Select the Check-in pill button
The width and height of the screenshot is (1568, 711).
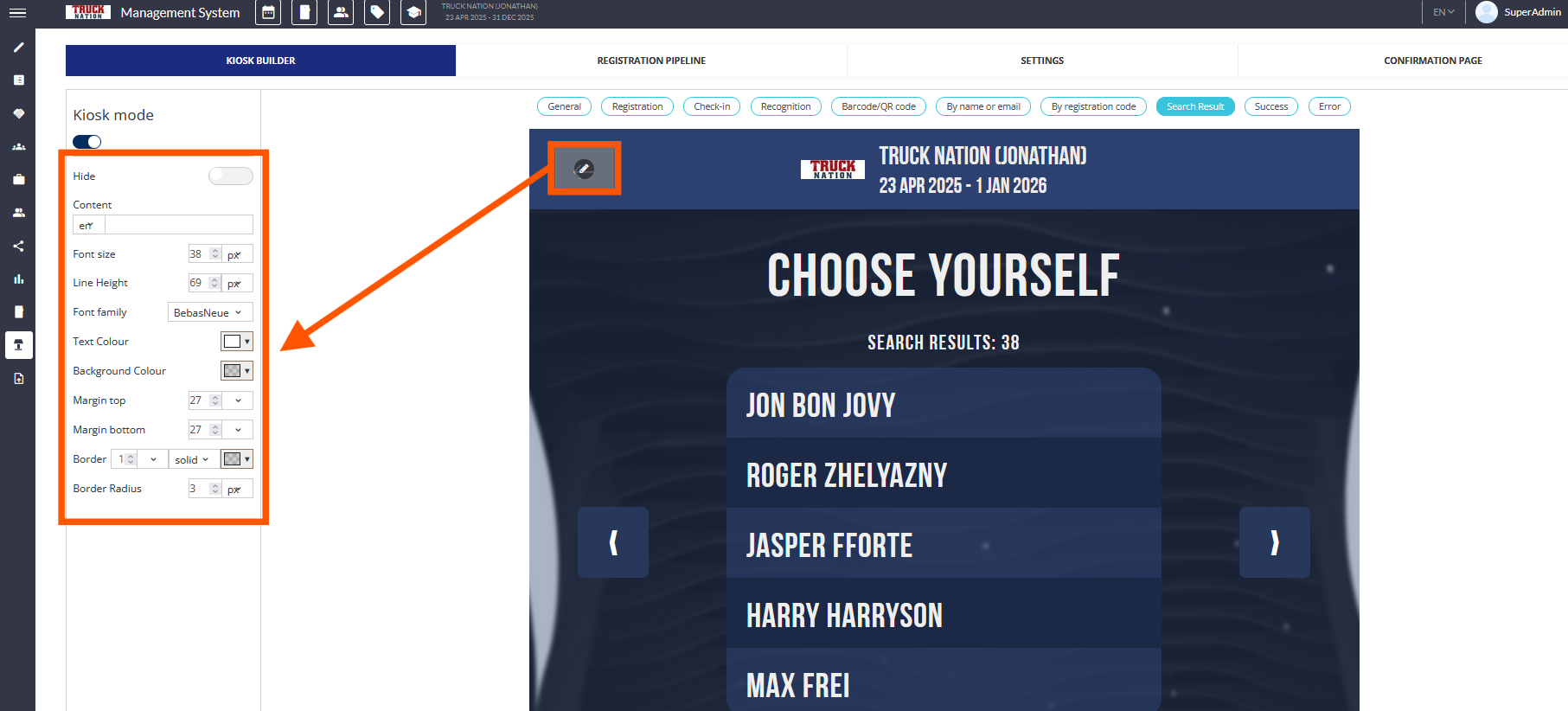coord(712,106)
